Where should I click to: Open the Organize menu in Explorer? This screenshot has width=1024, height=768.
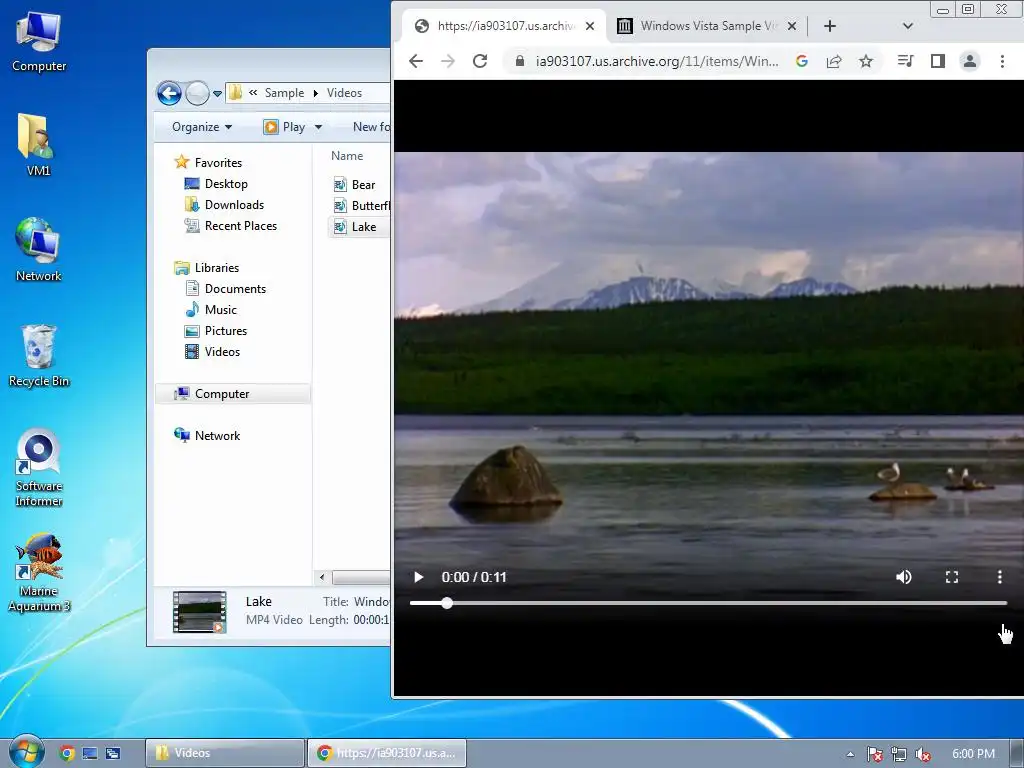coord(202,127)
